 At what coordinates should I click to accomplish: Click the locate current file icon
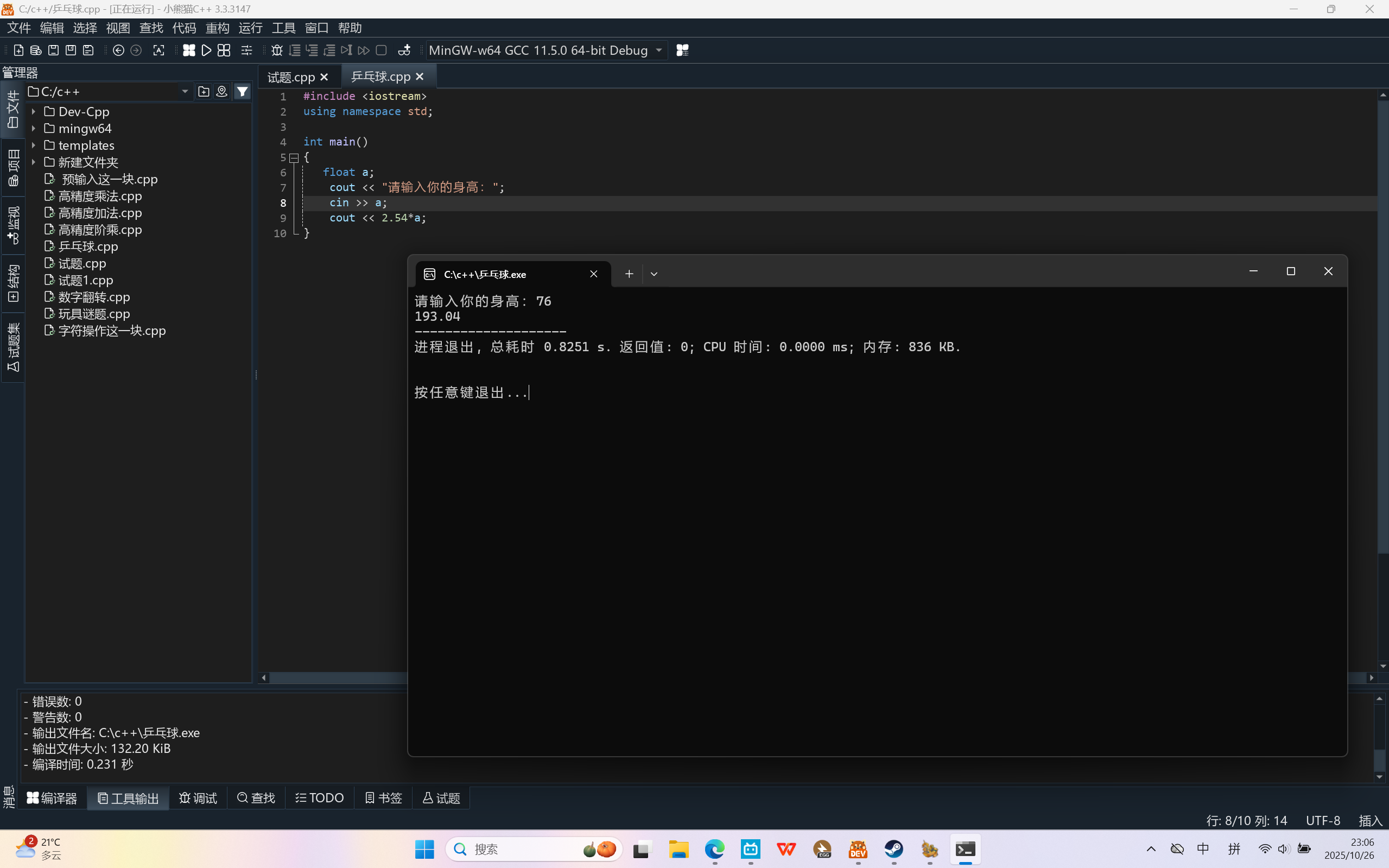tap(221, 91)
